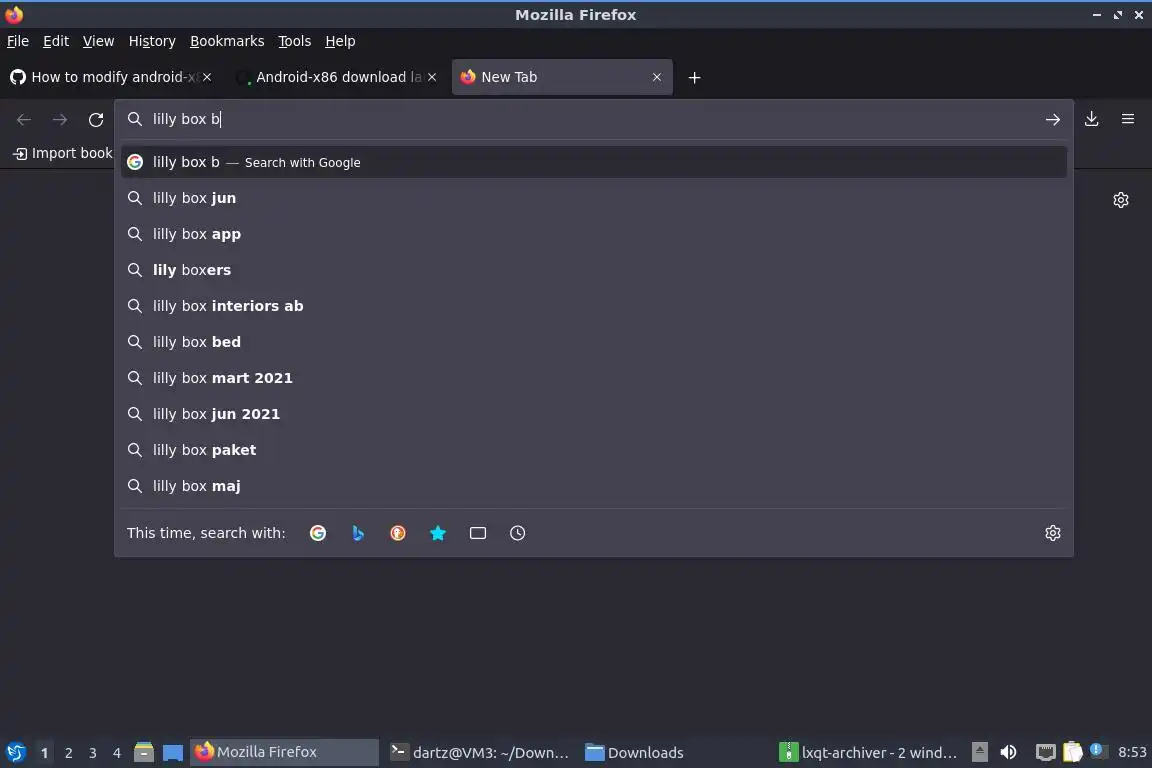
Task: Open the Edit menu
Action: click(x=56, y=41)
